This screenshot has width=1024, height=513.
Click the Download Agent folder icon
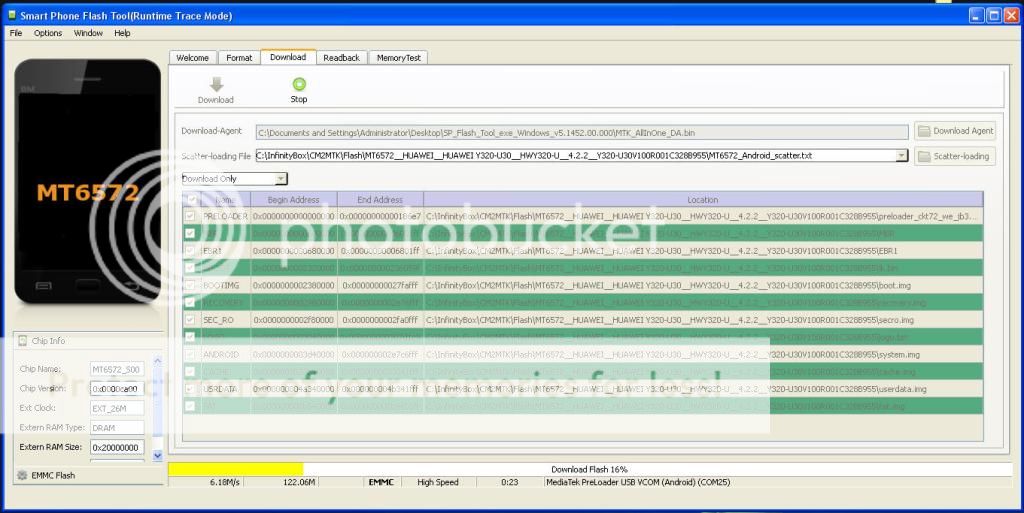pos(925,131)
